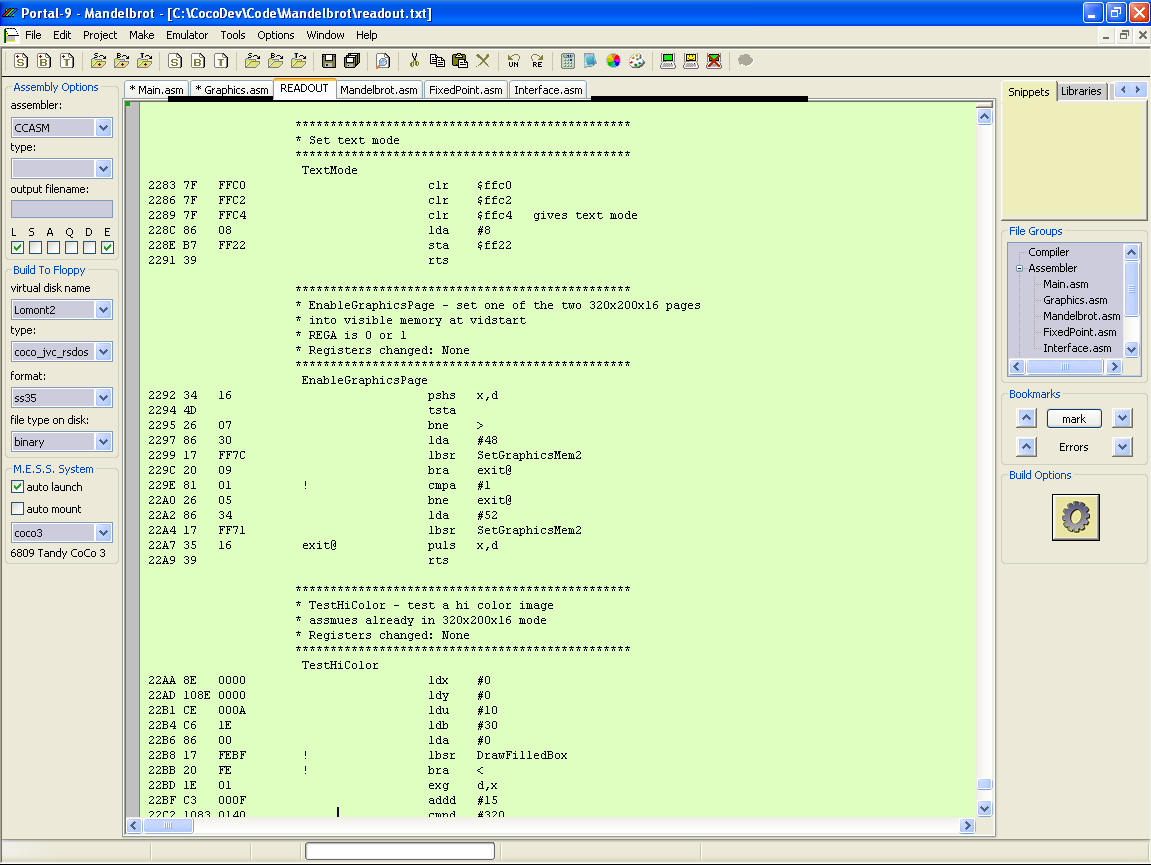Open the calculator toolbar icon
The height and width of the screenshot is (865, 1151).
click(567, 61)
